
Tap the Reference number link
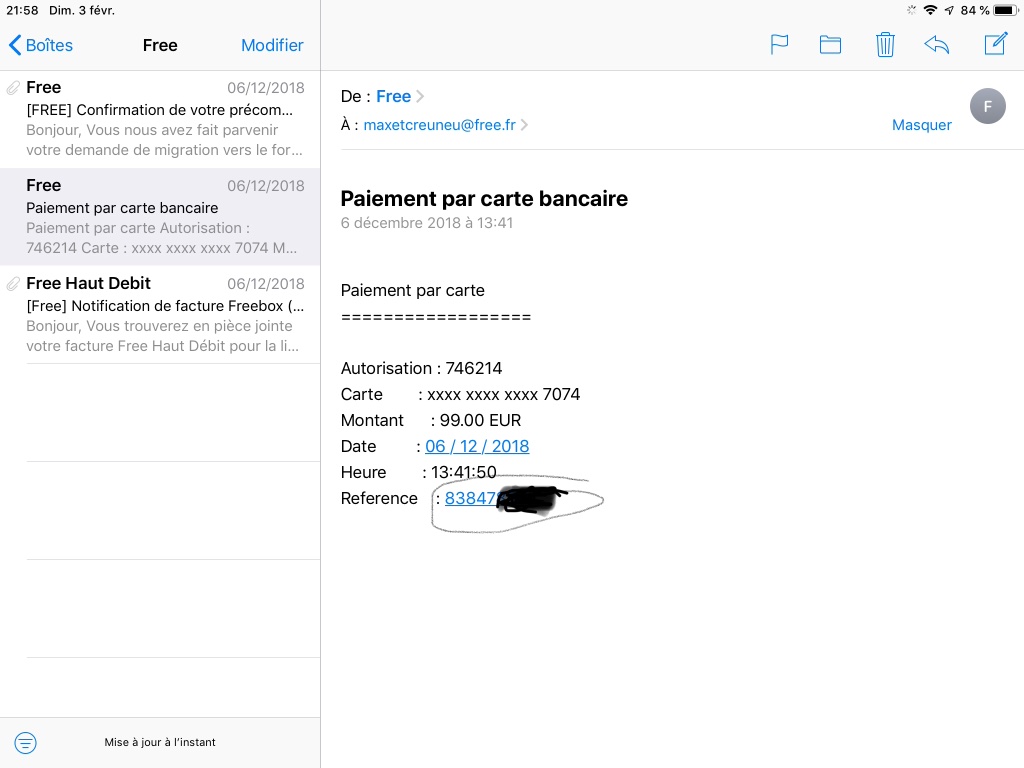(x=472, y=498)
